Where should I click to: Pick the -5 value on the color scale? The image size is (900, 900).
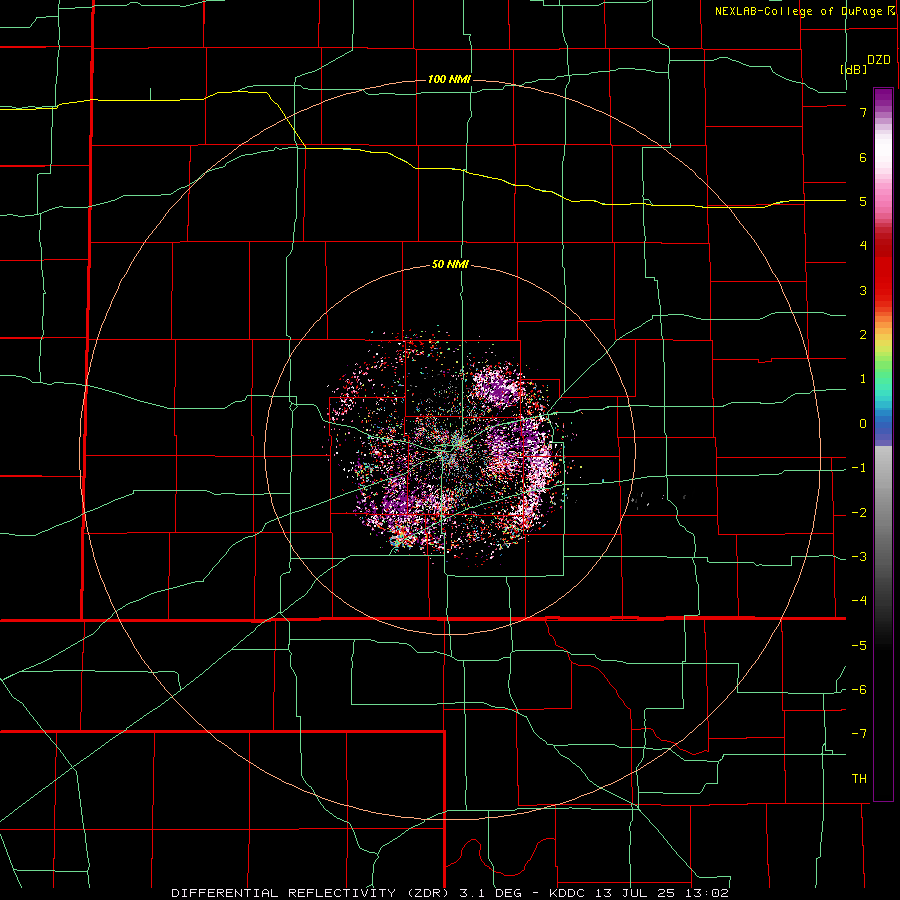tap(859, 646)
